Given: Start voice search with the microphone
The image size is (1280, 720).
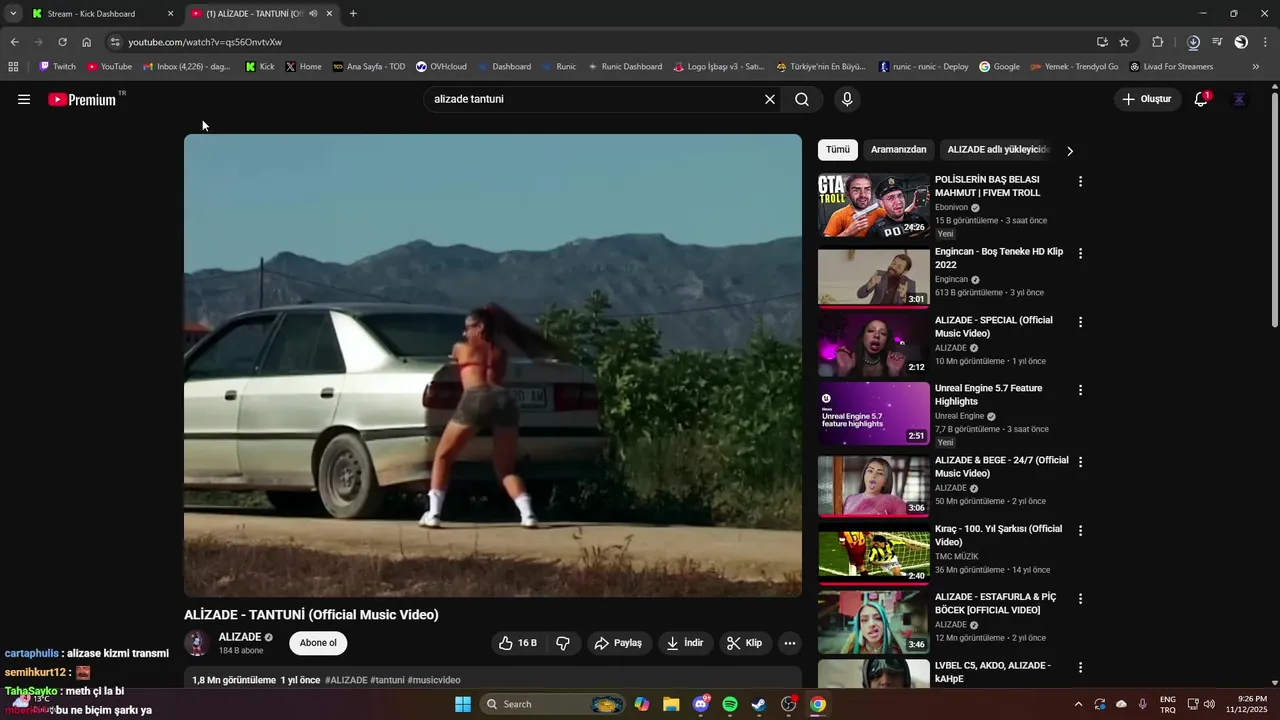Looking at the screenshot, I should [x=847, y=99].
